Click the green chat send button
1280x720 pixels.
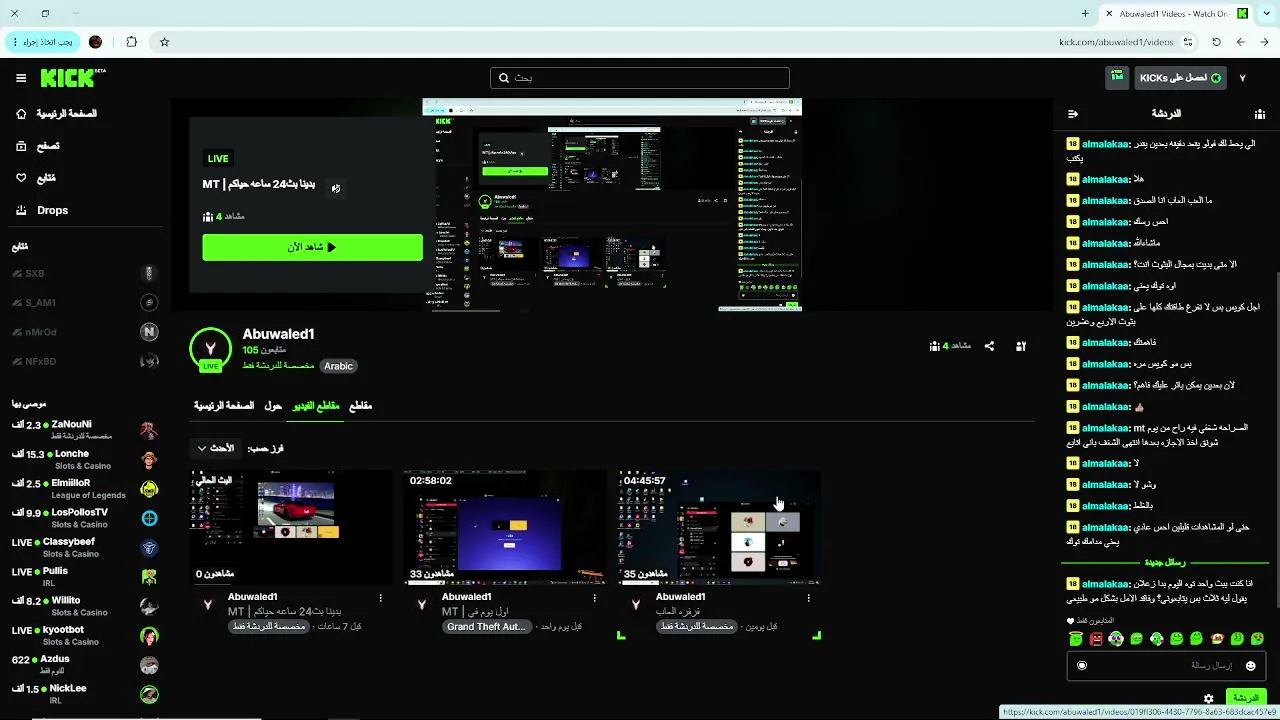1245,697
